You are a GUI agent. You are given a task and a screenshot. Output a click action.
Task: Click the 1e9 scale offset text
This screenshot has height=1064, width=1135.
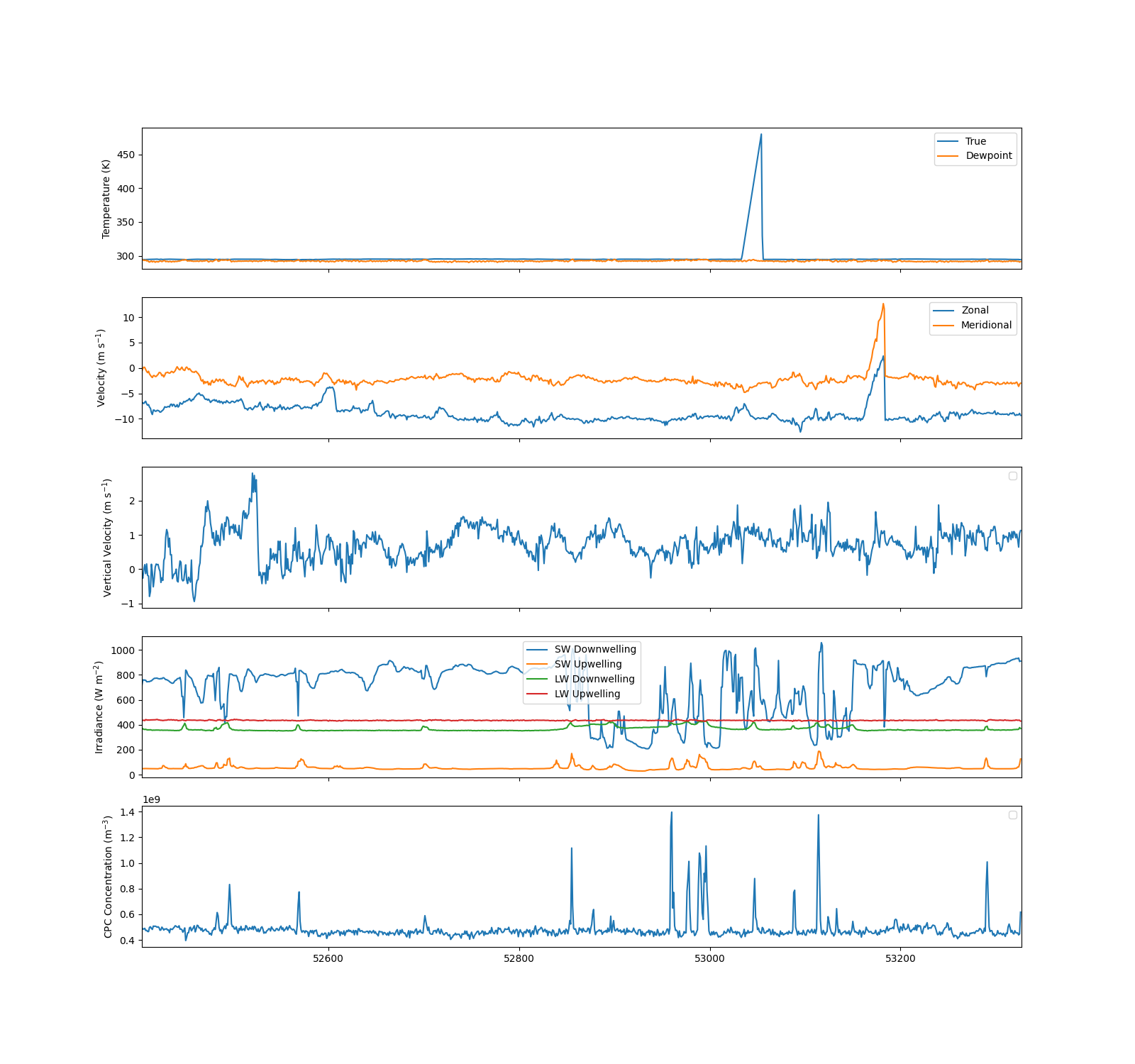click(152, 799)
